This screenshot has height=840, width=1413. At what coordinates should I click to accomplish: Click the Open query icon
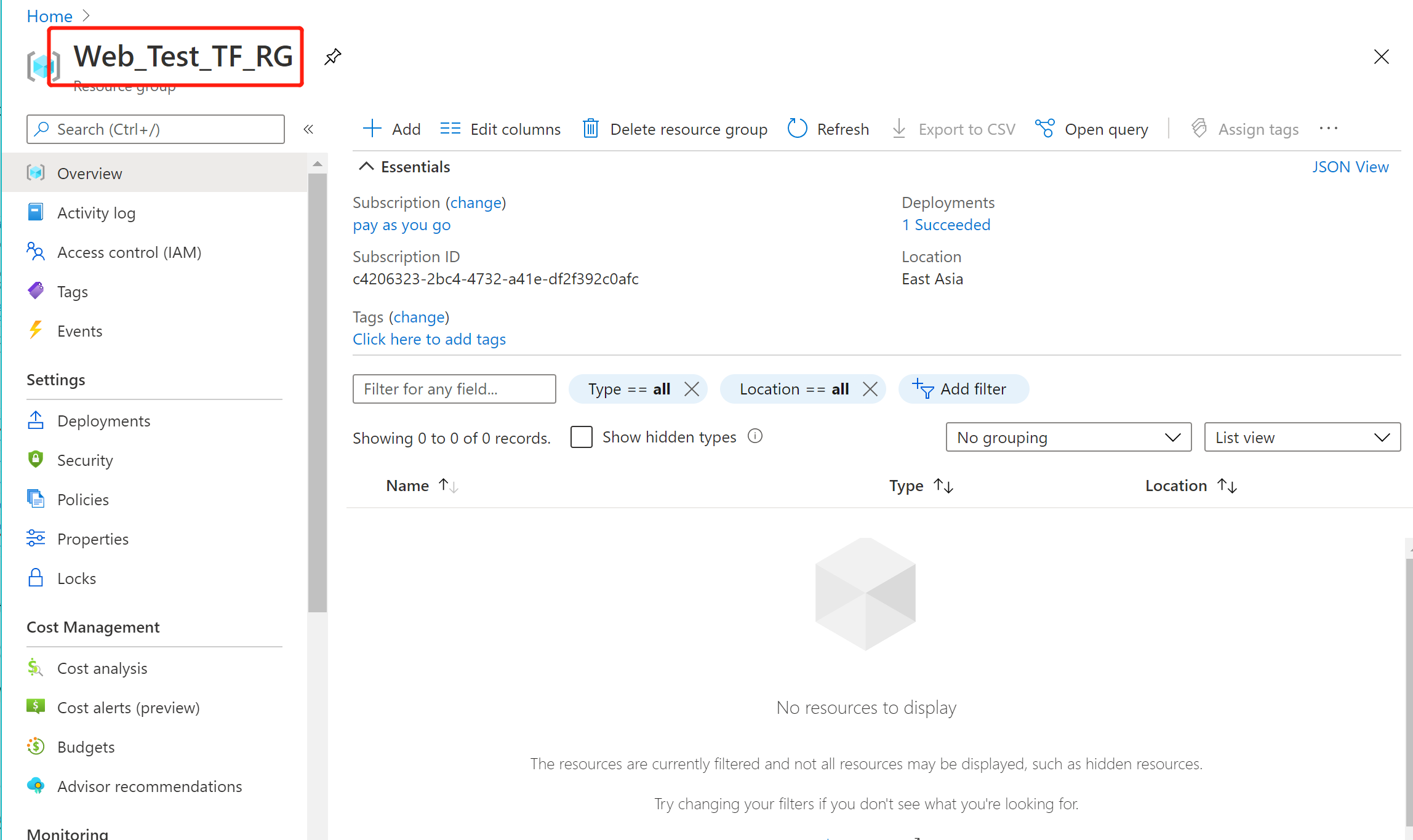pyautogui.click(x=1044, y=128)
